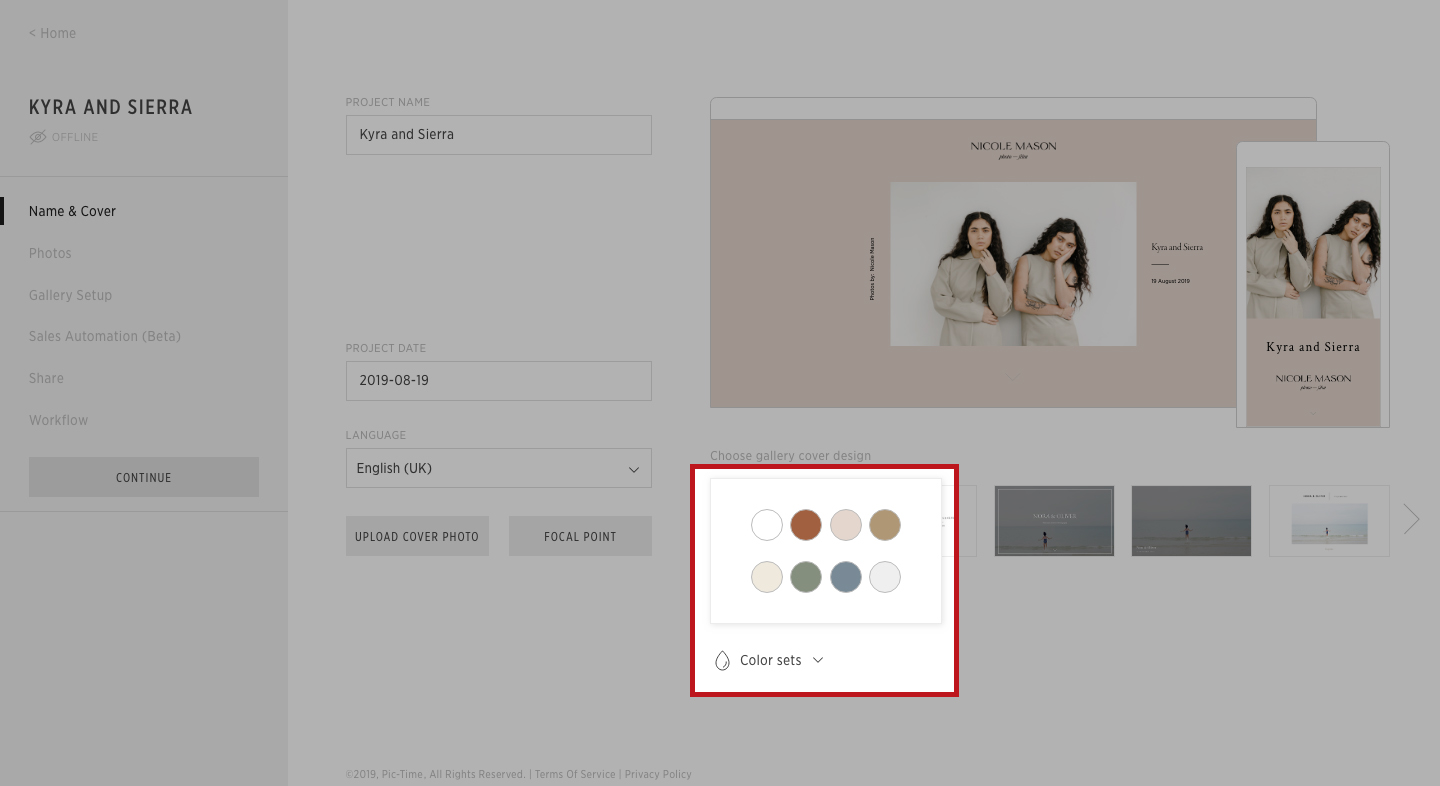
Task: Click the FOCAL POINT button
Action: (x=580, y=536)
